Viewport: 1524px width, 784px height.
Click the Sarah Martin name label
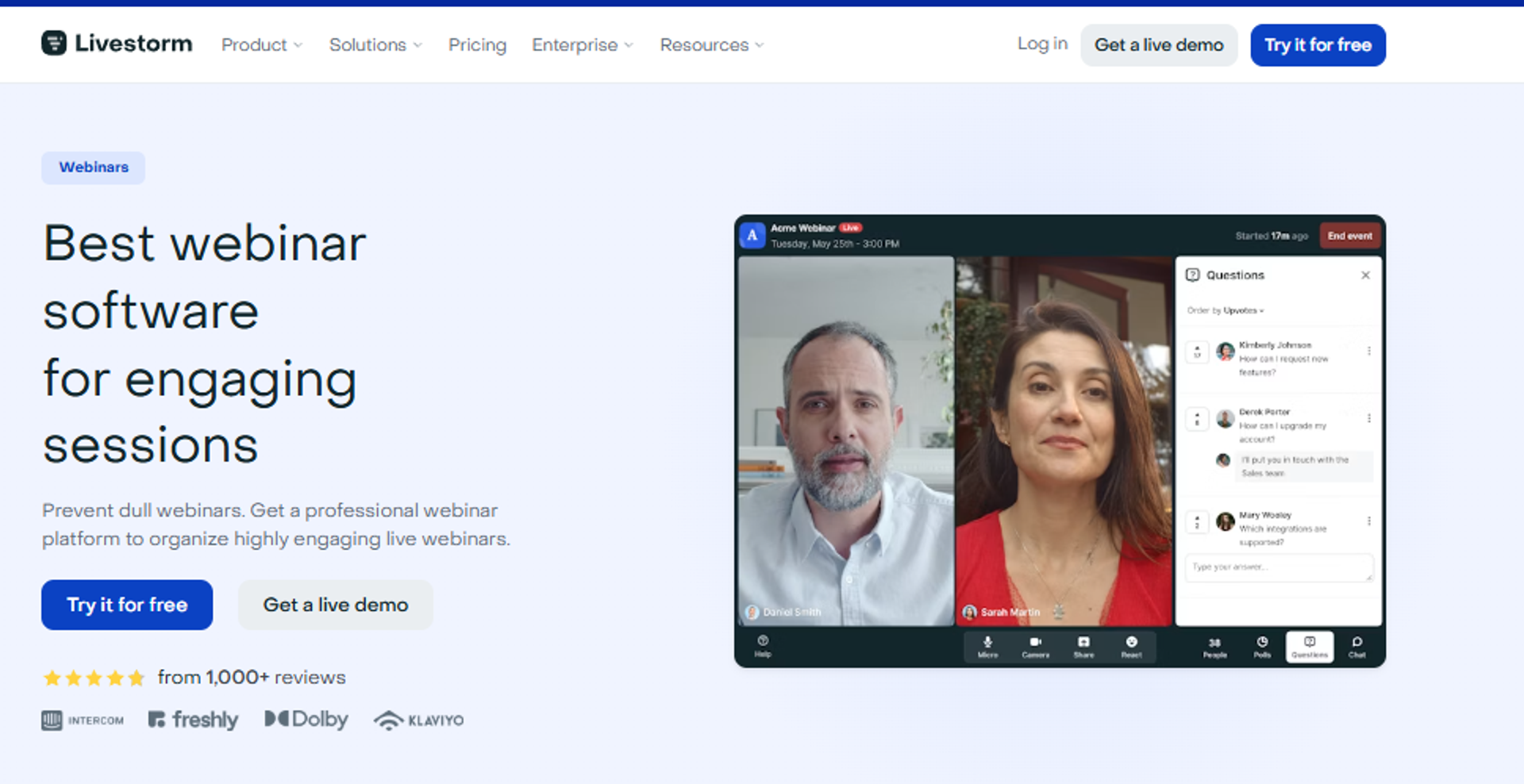1010,612
